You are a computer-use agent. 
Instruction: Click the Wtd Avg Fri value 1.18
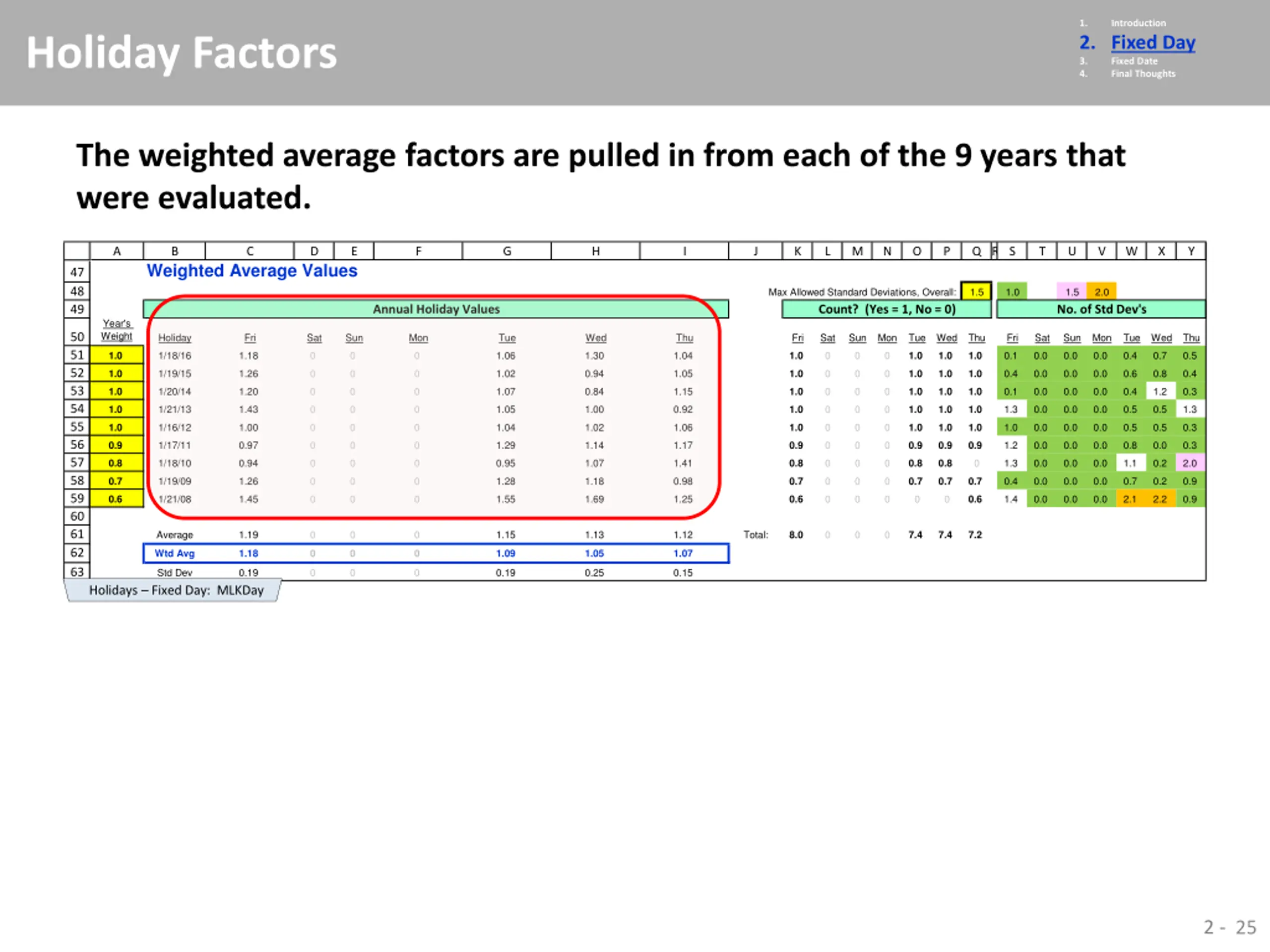point(249,553)
